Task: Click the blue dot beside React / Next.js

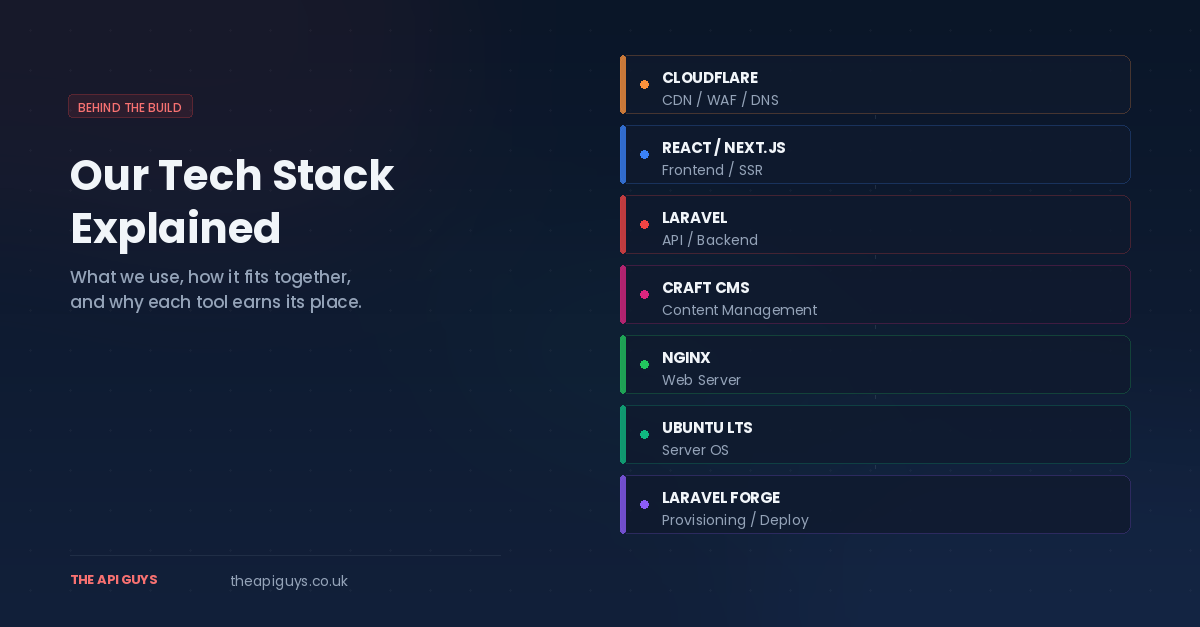Action: 644,155
